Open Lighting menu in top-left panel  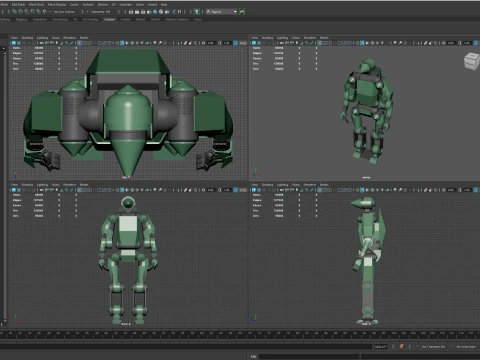pyautogui.click(x=42, y=38)
